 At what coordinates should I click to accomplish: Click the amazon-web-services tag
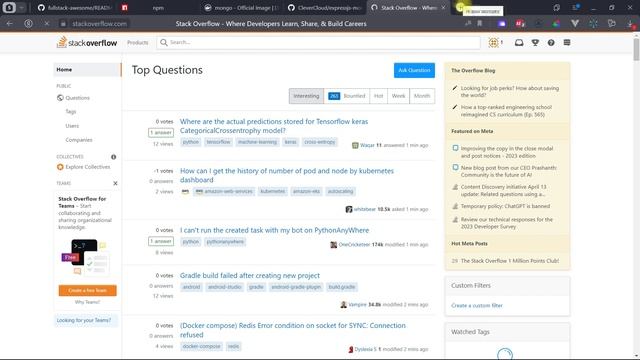click(x=224, y=191)
